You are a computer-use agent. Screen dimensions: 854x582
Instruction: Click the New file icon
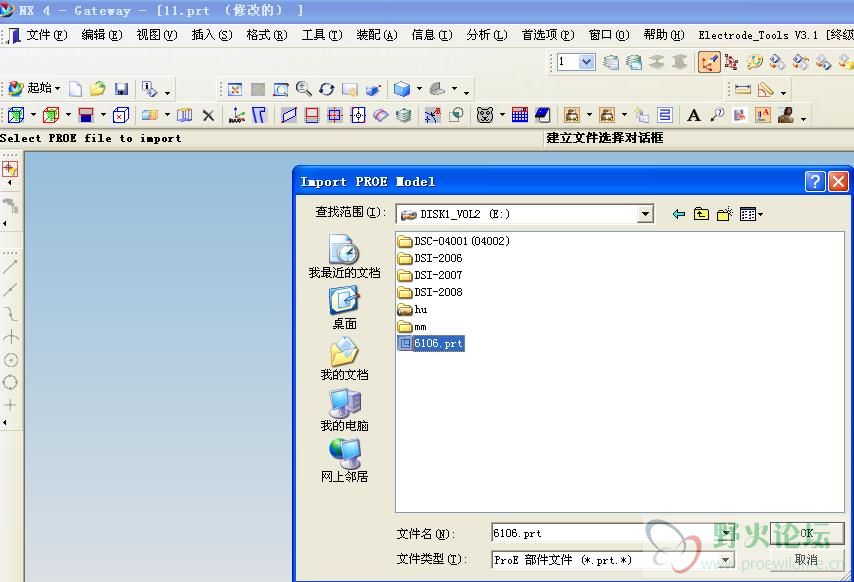(x=75, y=89)
